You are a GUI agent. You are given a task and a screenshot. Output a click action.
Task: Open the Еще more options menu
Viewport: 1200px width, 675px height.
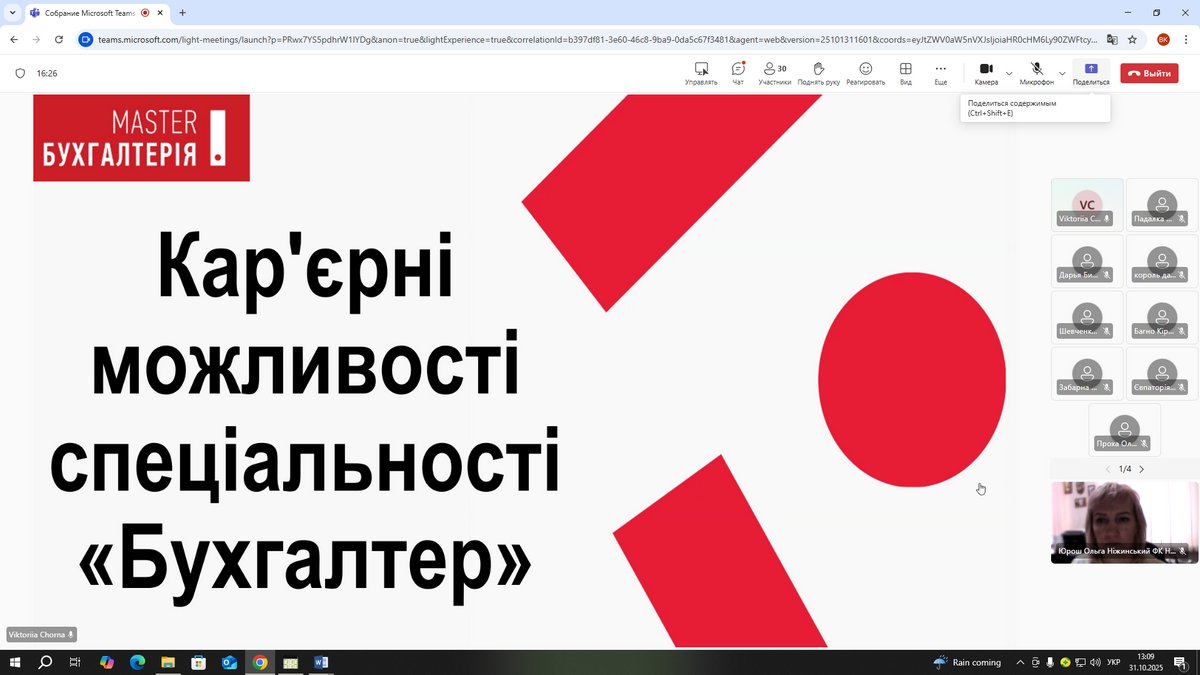[940, 73]
